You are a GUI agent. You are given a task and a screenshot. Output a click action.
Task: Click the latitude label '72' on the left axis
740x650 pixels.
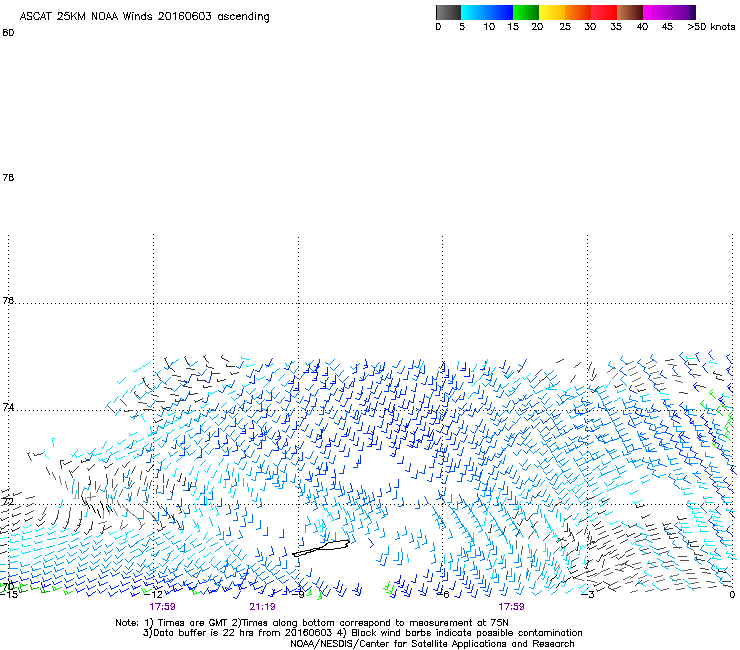point(8,501)
